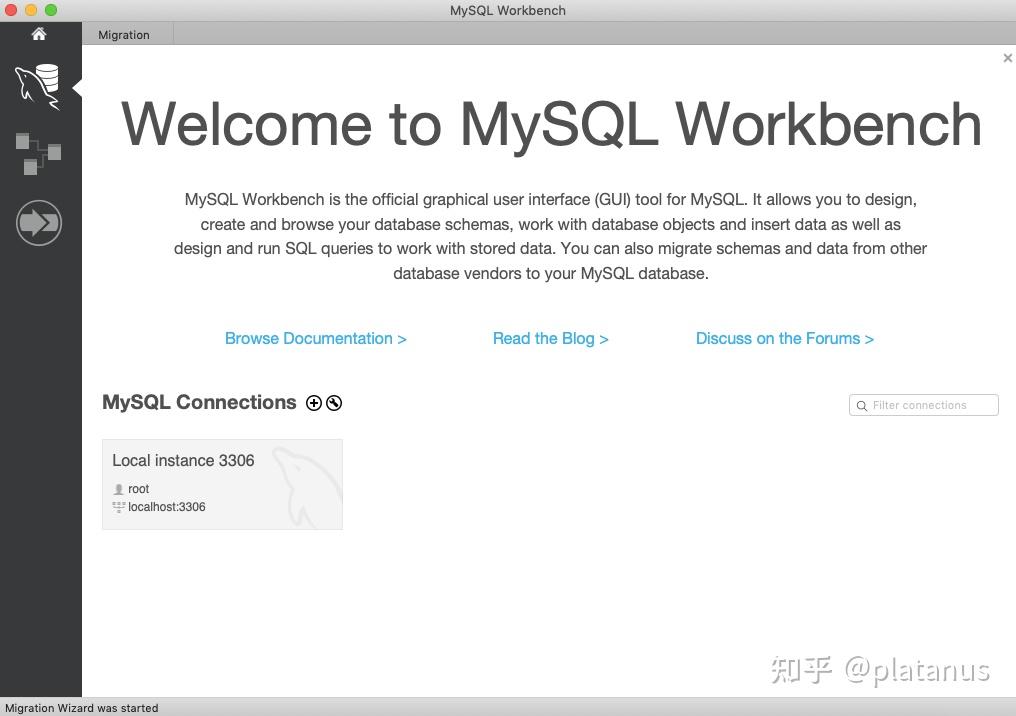Open the Local instance 3306 connection
Viewport: 1016px width, 716px height.
tap(183, 460)
